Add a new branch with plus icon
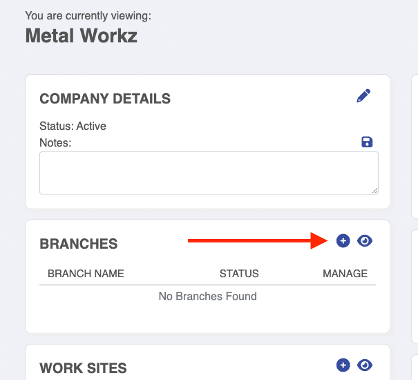Viewport: 418px width, 380px height. pyautogui.click(x=343, y=241)
